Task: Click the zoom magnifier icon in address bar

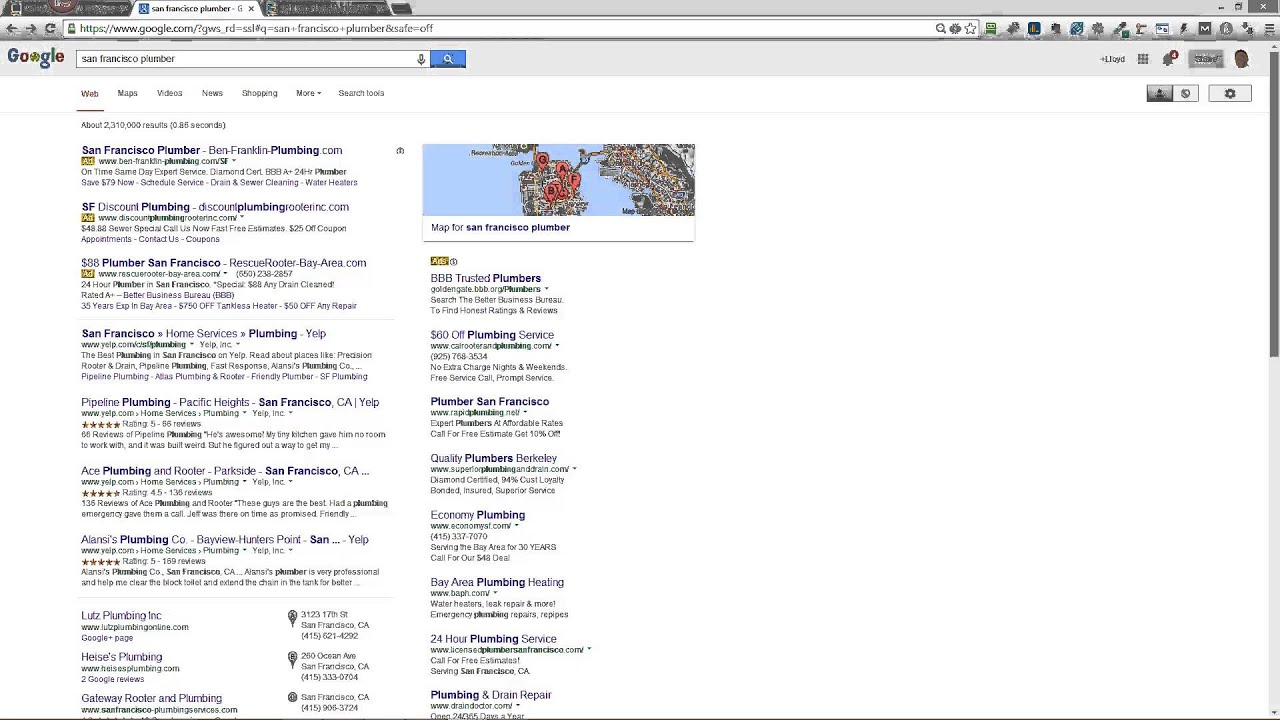Action: (x=940, y=29)
